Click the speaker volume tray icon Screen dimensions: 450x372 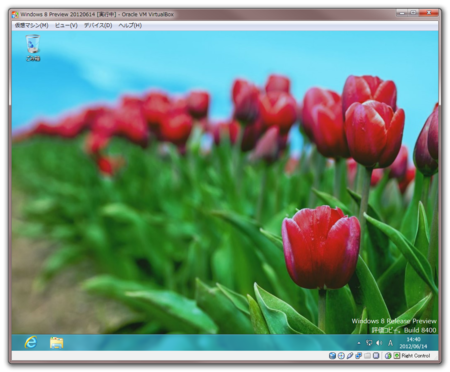379,343
